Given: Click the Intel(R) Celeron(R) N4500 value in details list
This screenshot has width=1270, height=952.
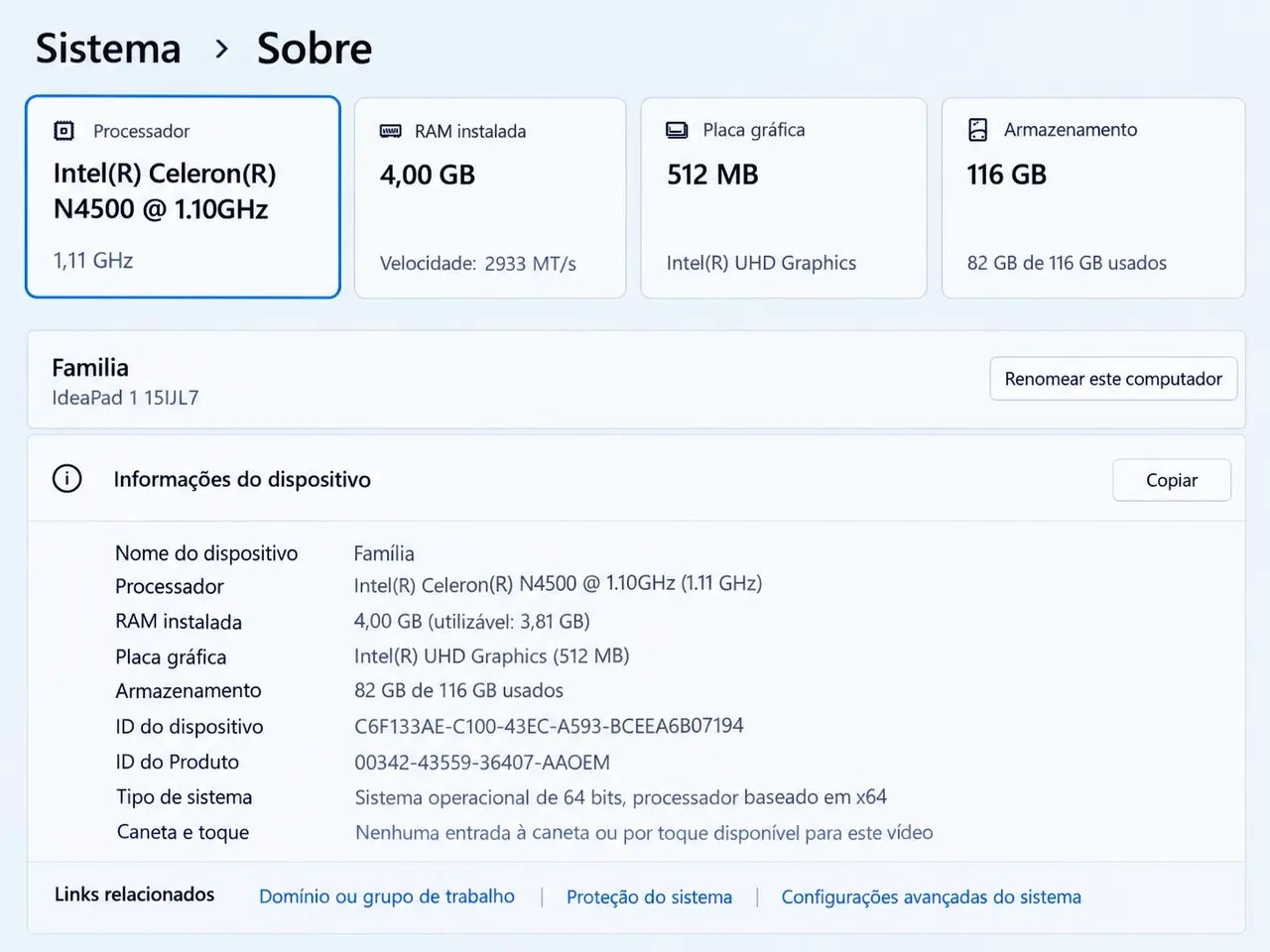Looking at the screenshot, I should 558,584.
